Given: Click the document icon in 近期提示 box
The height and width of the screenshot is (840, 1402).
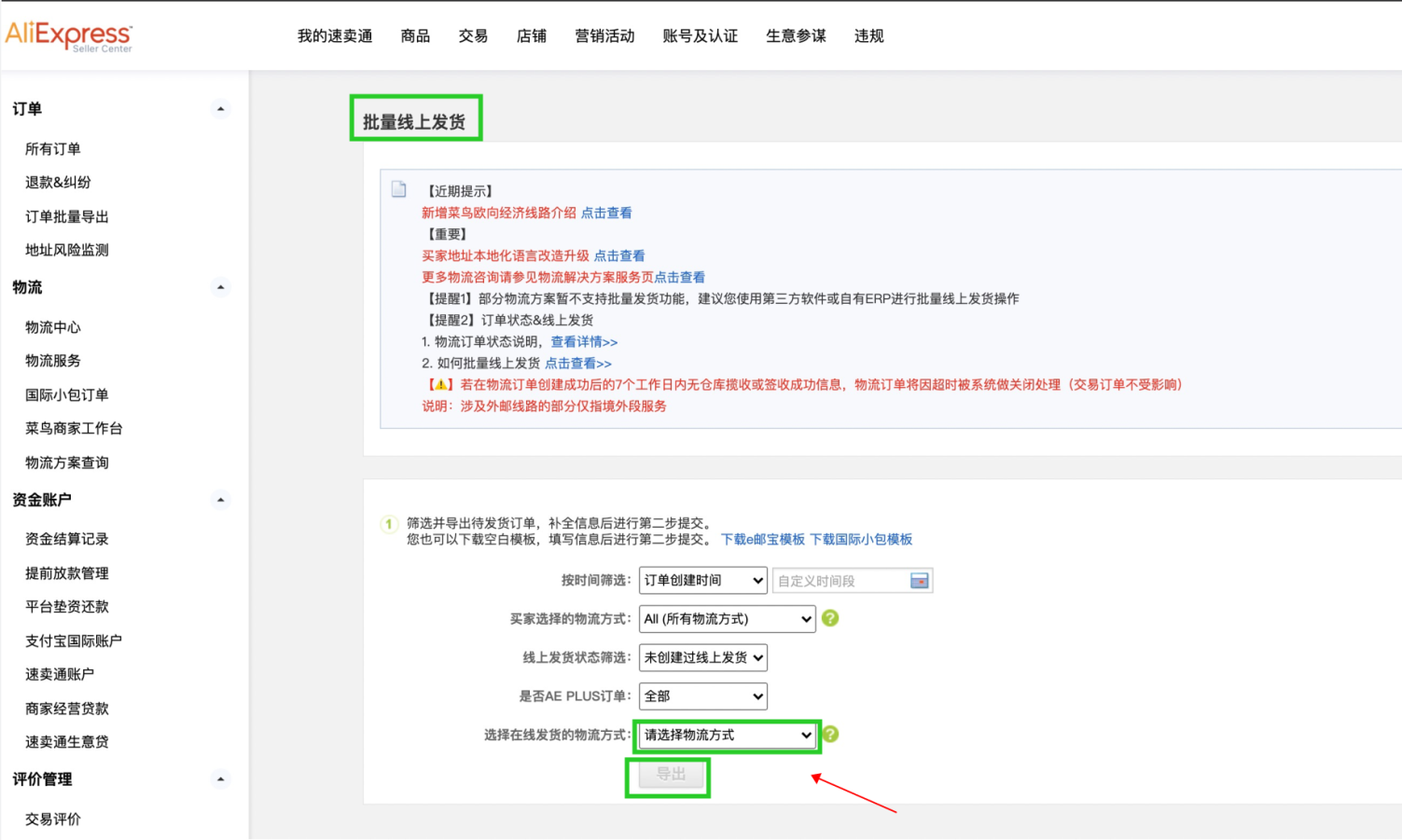Looking at the screenshot, I should pos(399,189).
